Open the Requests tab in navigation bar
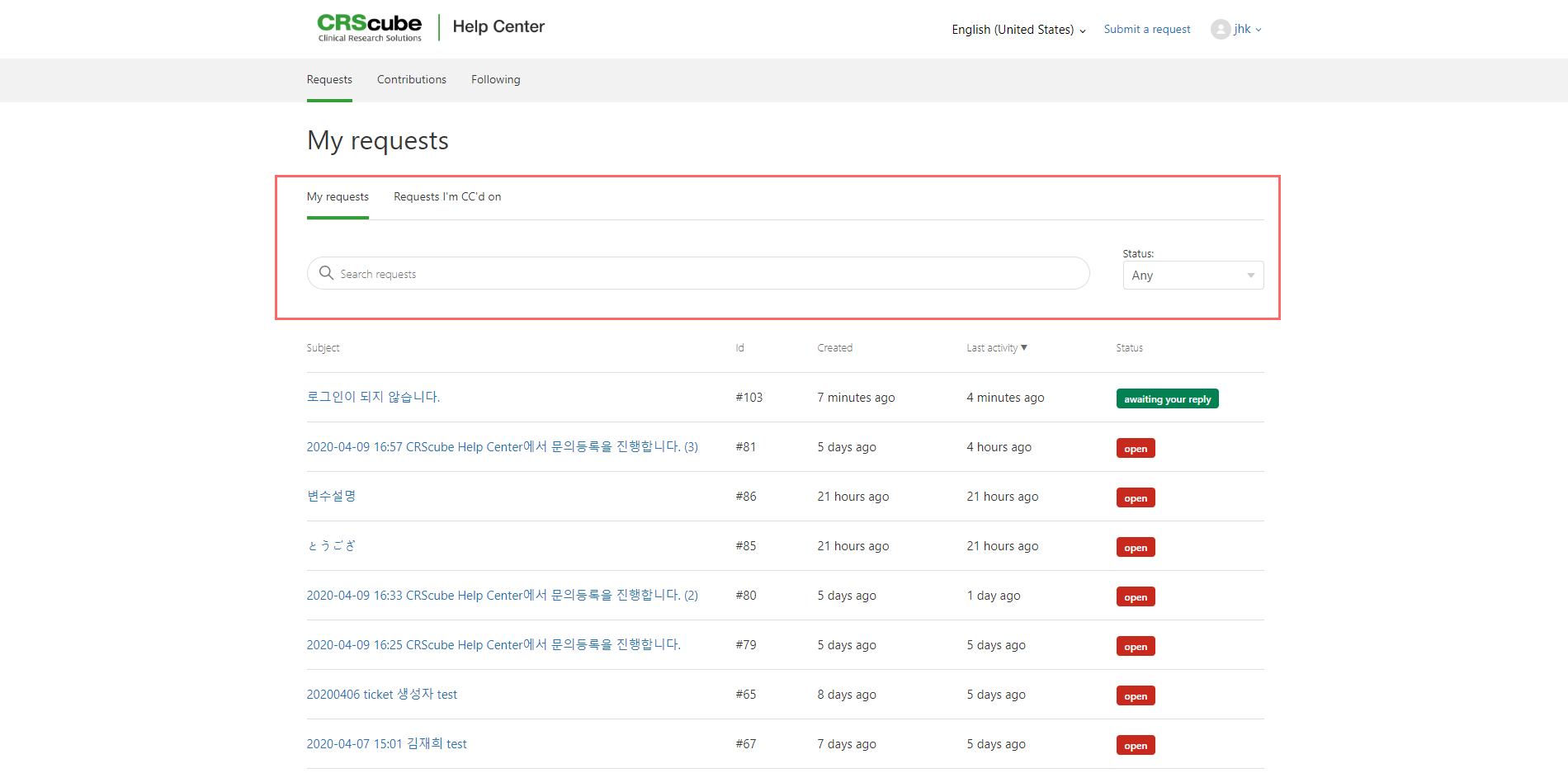The height and width of the screenshot is (773, 1568). [x=329, y=80]
